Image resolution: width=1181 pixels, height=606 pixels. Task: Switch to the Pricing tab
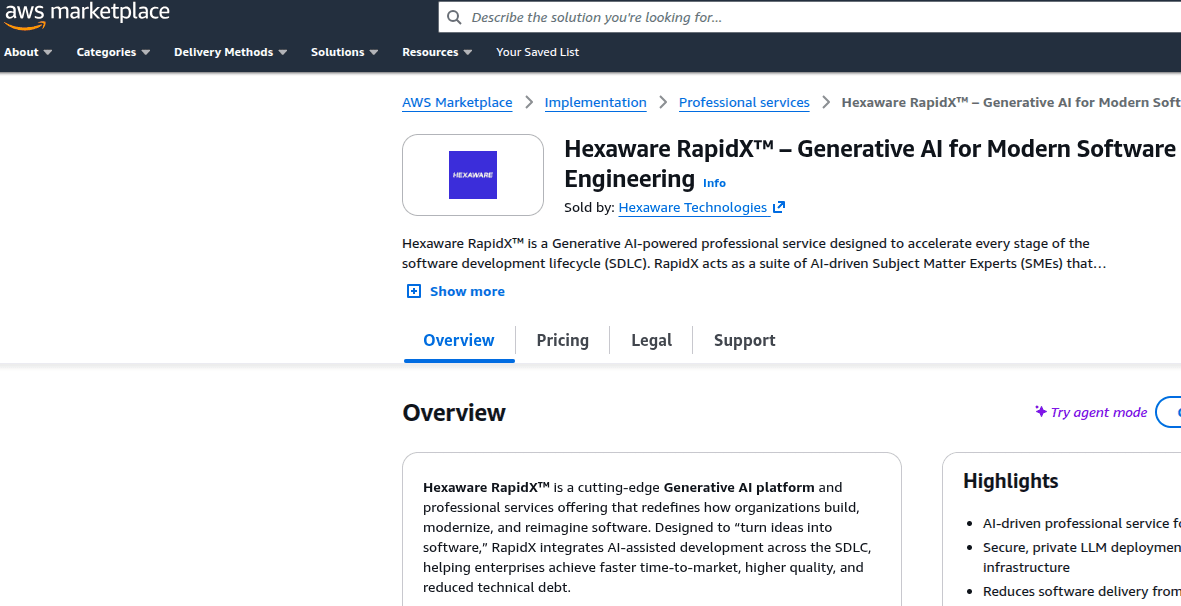(562, 340)
